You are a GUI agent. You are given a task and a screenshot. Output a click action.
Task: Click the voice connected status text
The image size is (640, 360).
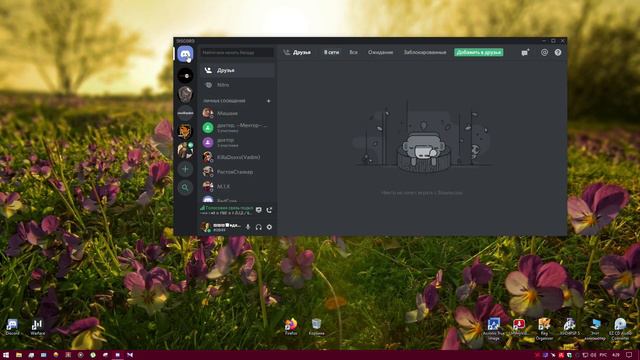coord(229,208)
